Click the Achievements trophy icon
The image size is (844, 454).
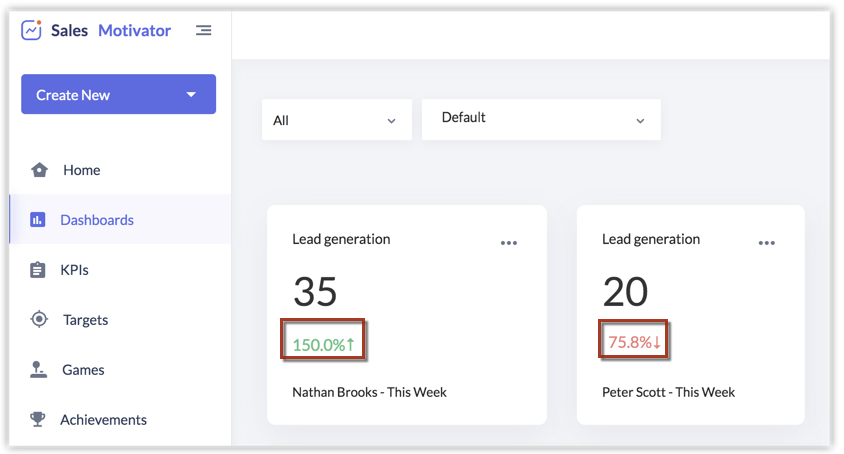(x=38, y=420)
